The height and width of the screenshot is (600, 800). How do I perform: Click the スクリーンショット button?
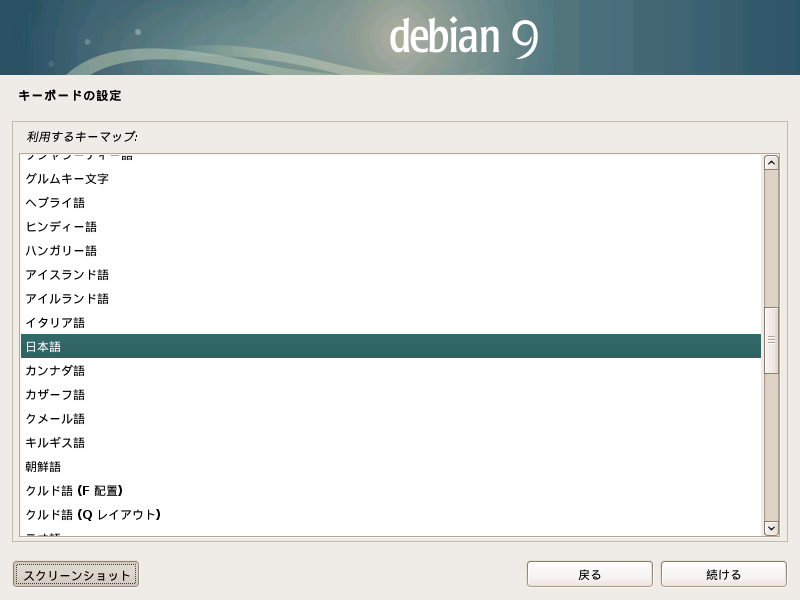pos(76,574)
